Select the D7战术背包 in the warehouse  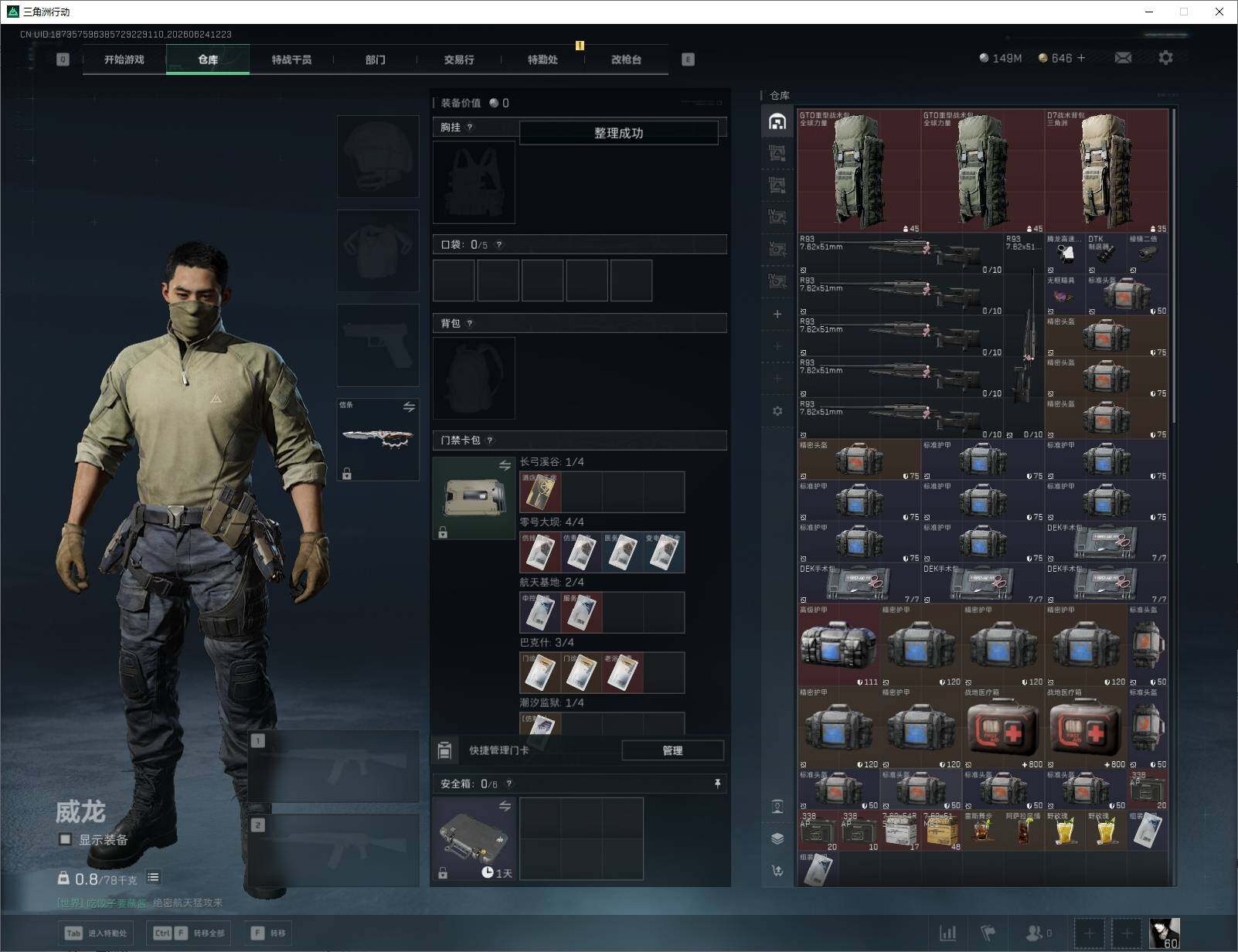(x=1106, y=172)
